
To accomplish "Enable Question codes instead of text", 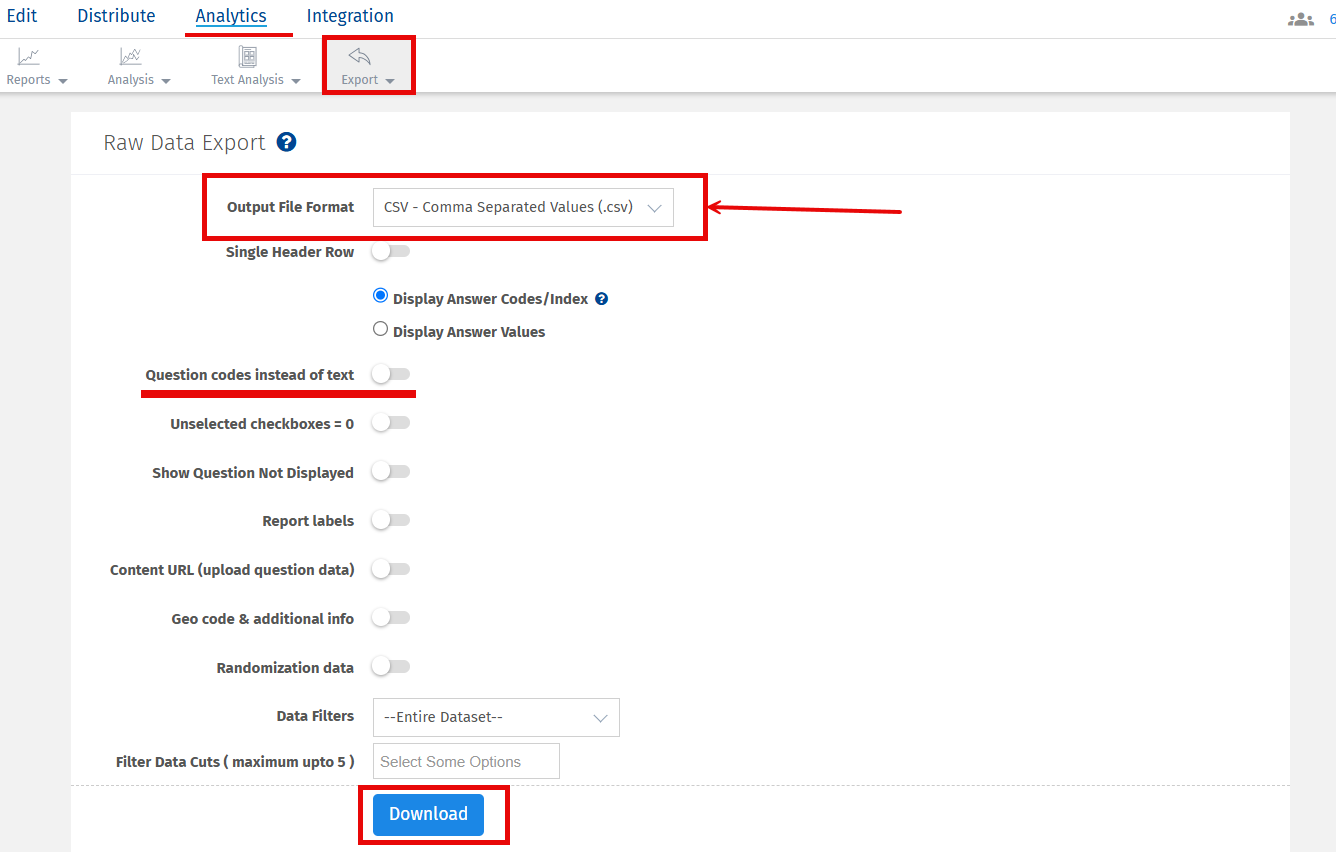I will pos(390,374).
